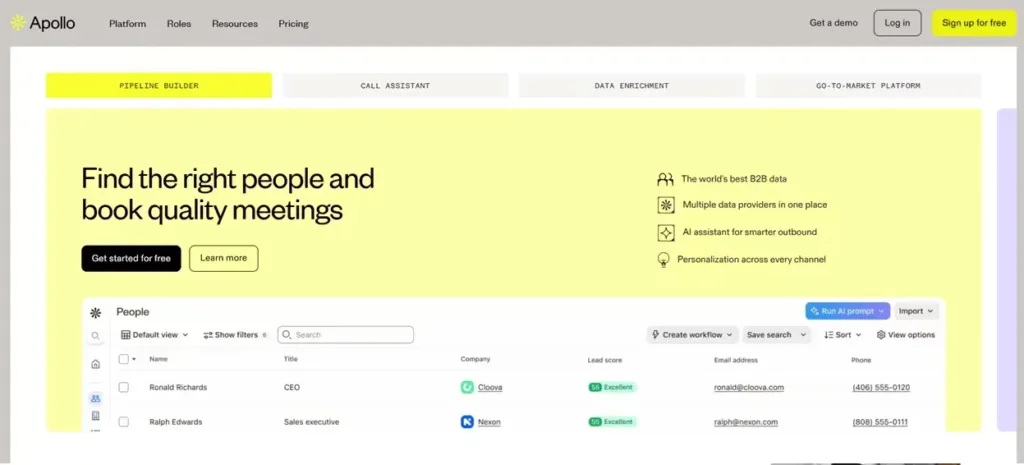Viewport: 1024px width, 465px height.
Task: Open the Create workflow dropdown
Action: (692, 335)
